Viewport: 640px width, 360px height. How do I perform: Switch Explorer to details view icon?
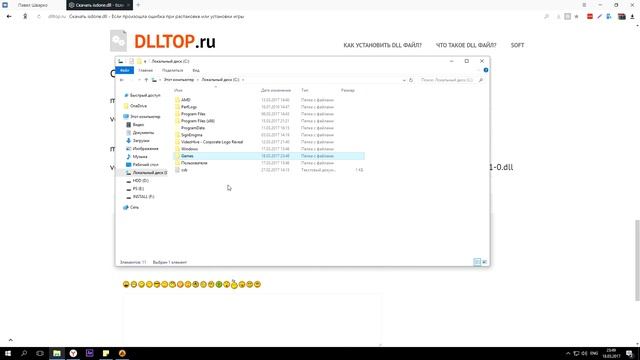click(477, 262)
